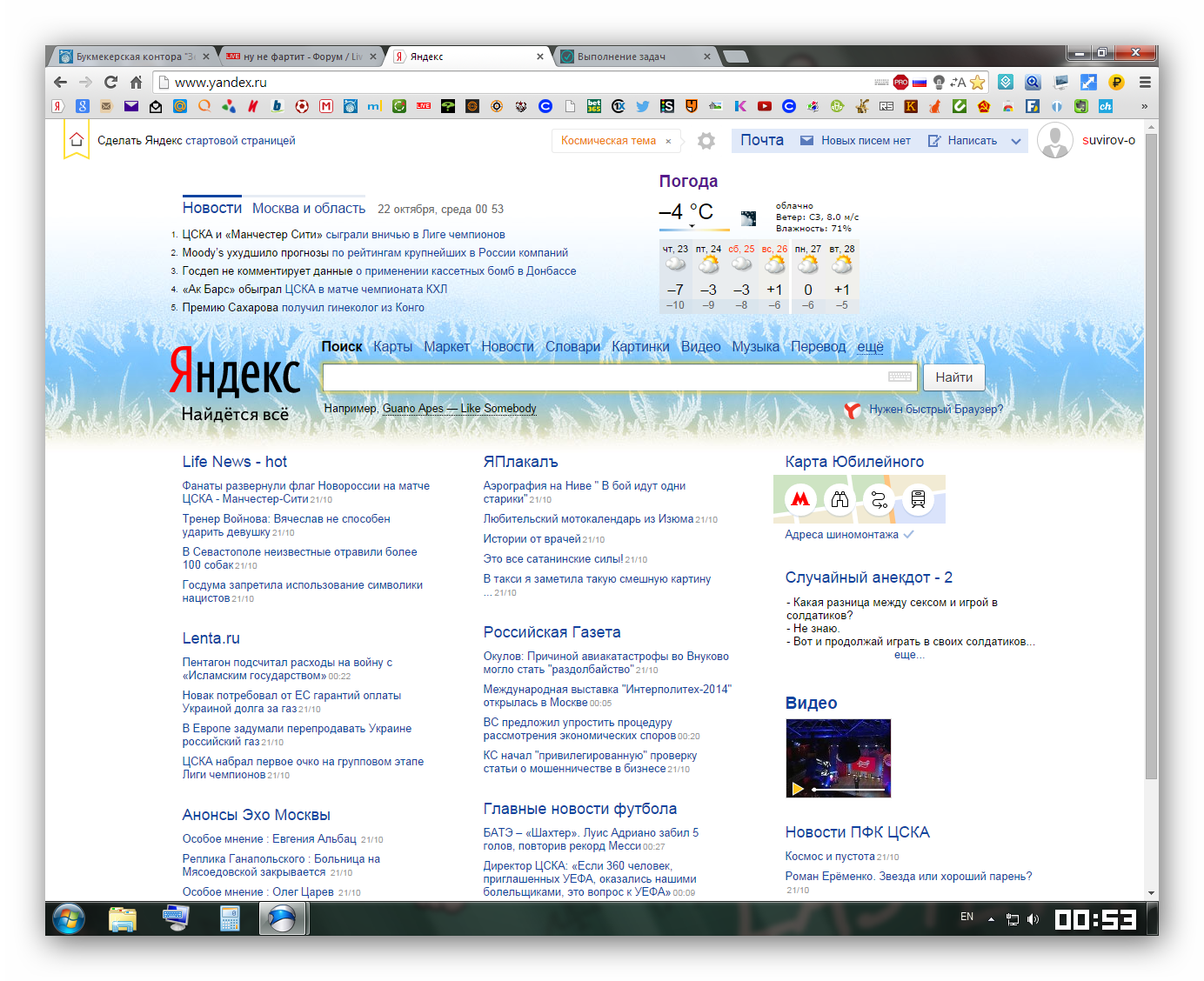Click the Russian flag icon in address bar
Image resolution: width=1204 pixels, height=981 pixels.
coord(920,82)
